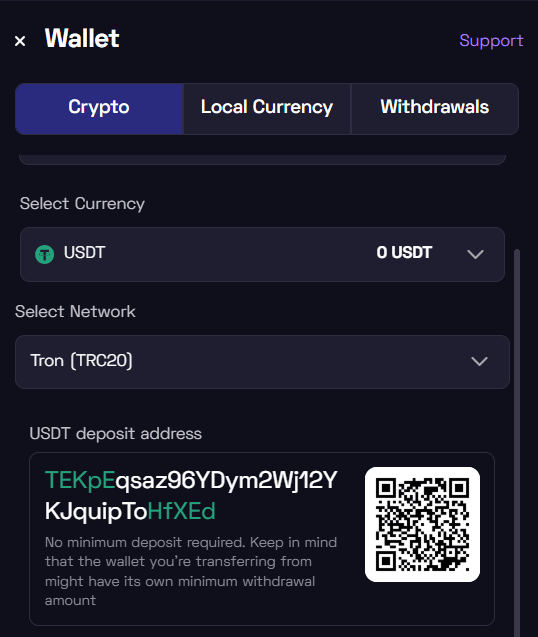Click the partially hidden field above Select Currency

point(262,160)
